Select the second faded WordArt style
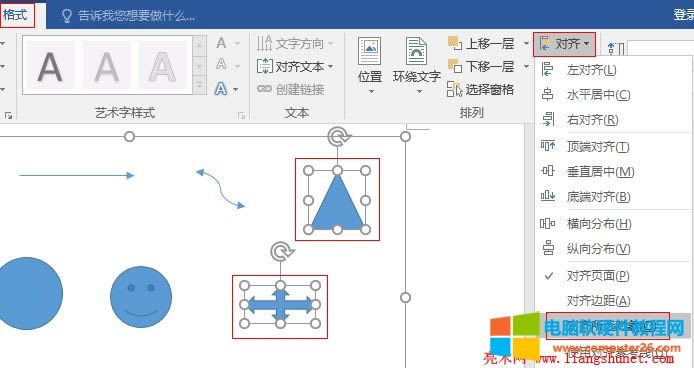The image size is (694, 368). [x=107, y=66]
